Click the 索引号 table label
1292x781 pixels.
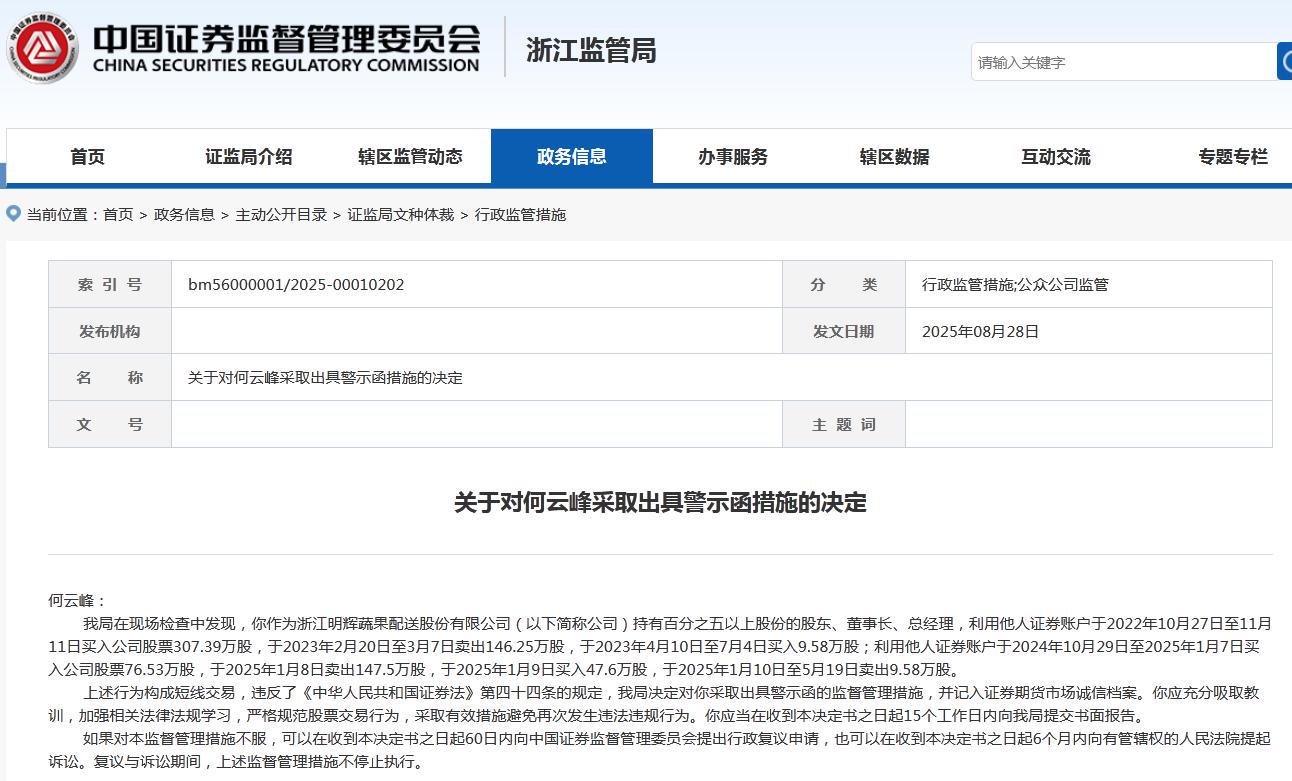tap(110, 285)
